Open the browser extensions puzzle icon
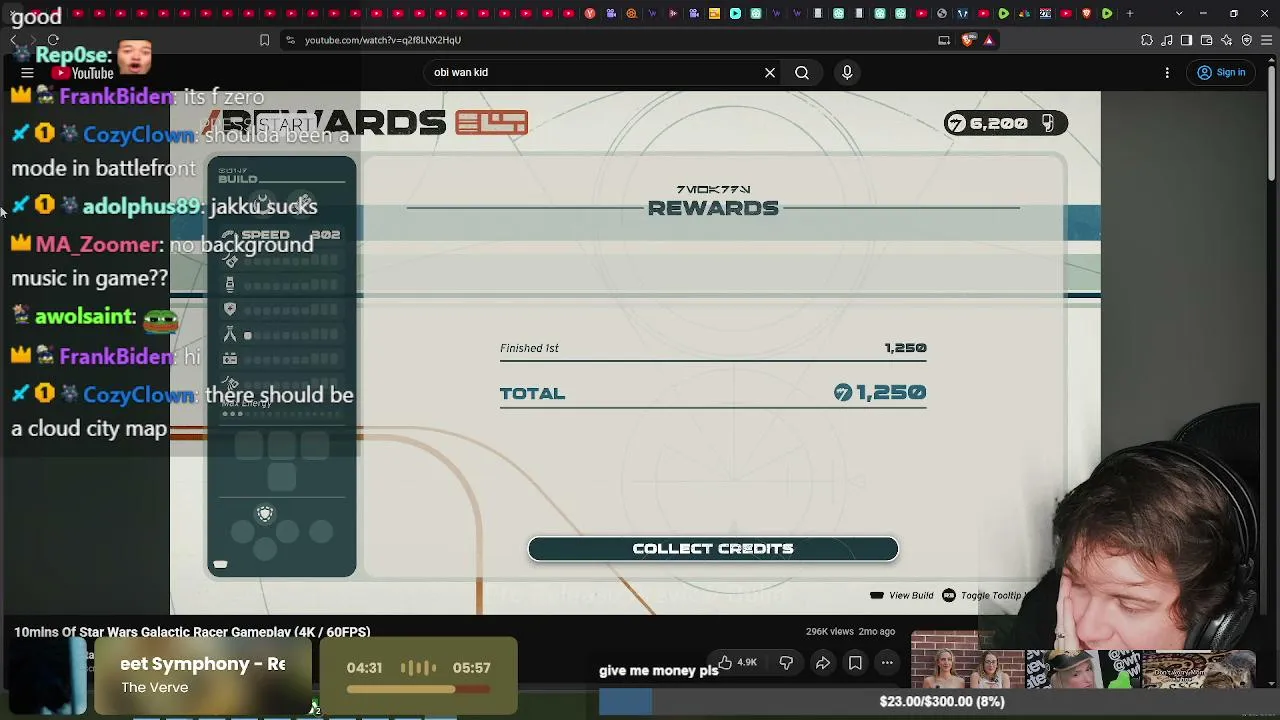This screenshot has height=720, width=1280. 1146,40
